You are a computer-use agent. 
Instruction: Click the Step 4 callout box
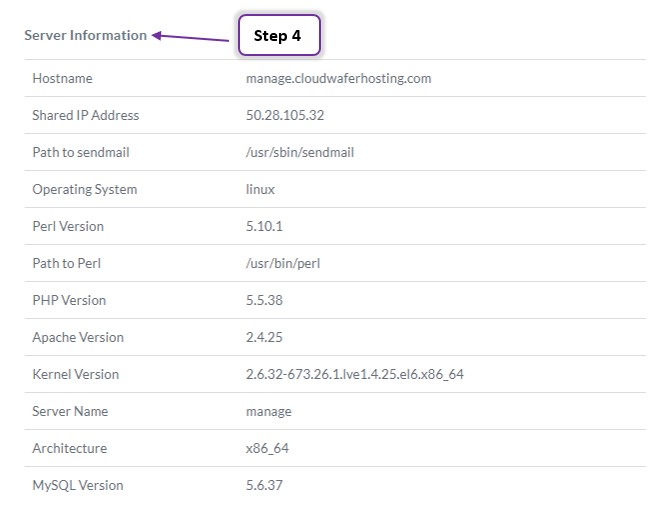(279, 35)
